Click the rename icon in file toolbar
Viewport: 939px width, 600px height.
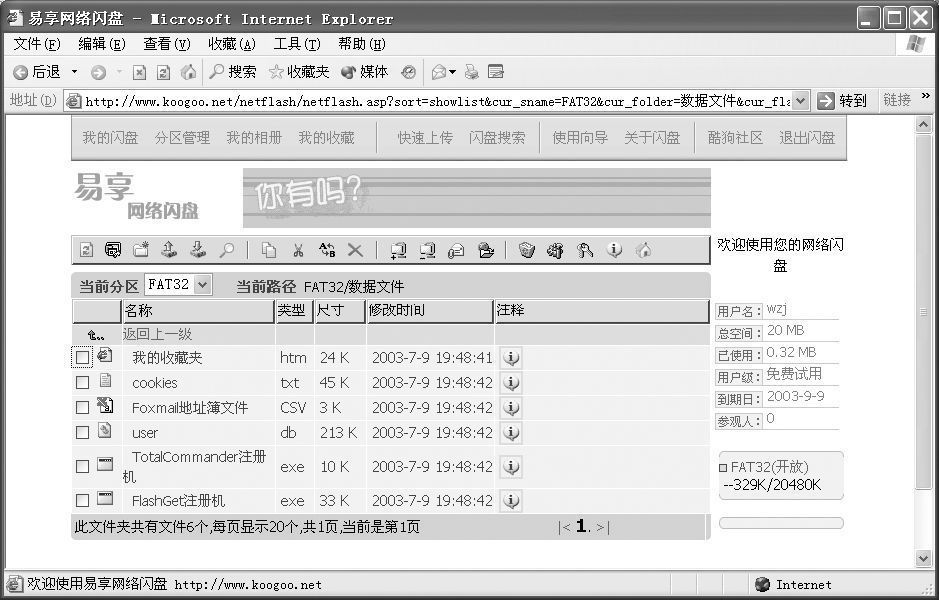(x=326, y=250)
